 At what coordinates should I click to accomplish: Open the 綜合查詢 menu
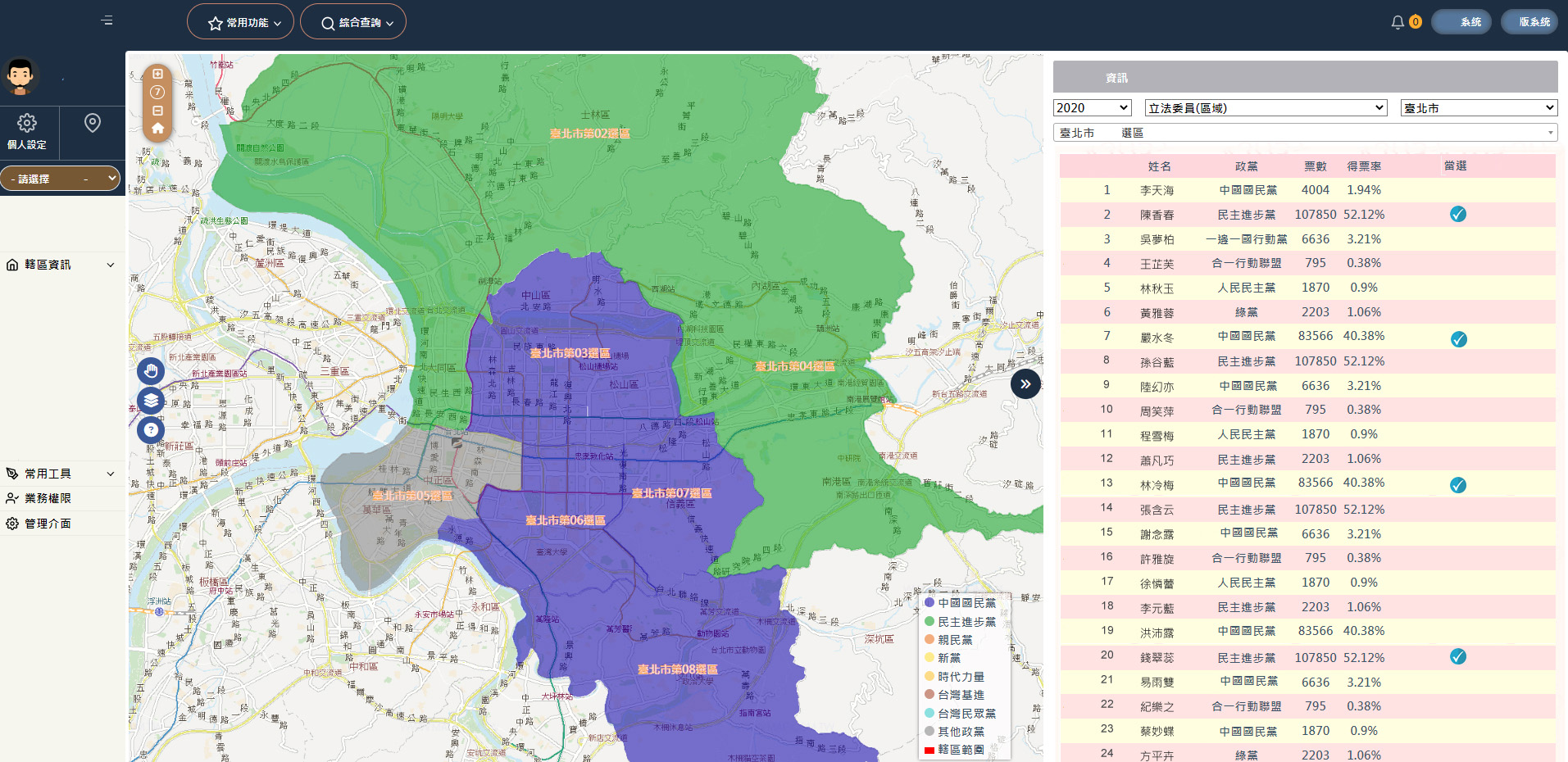click(x=353, y=22)
